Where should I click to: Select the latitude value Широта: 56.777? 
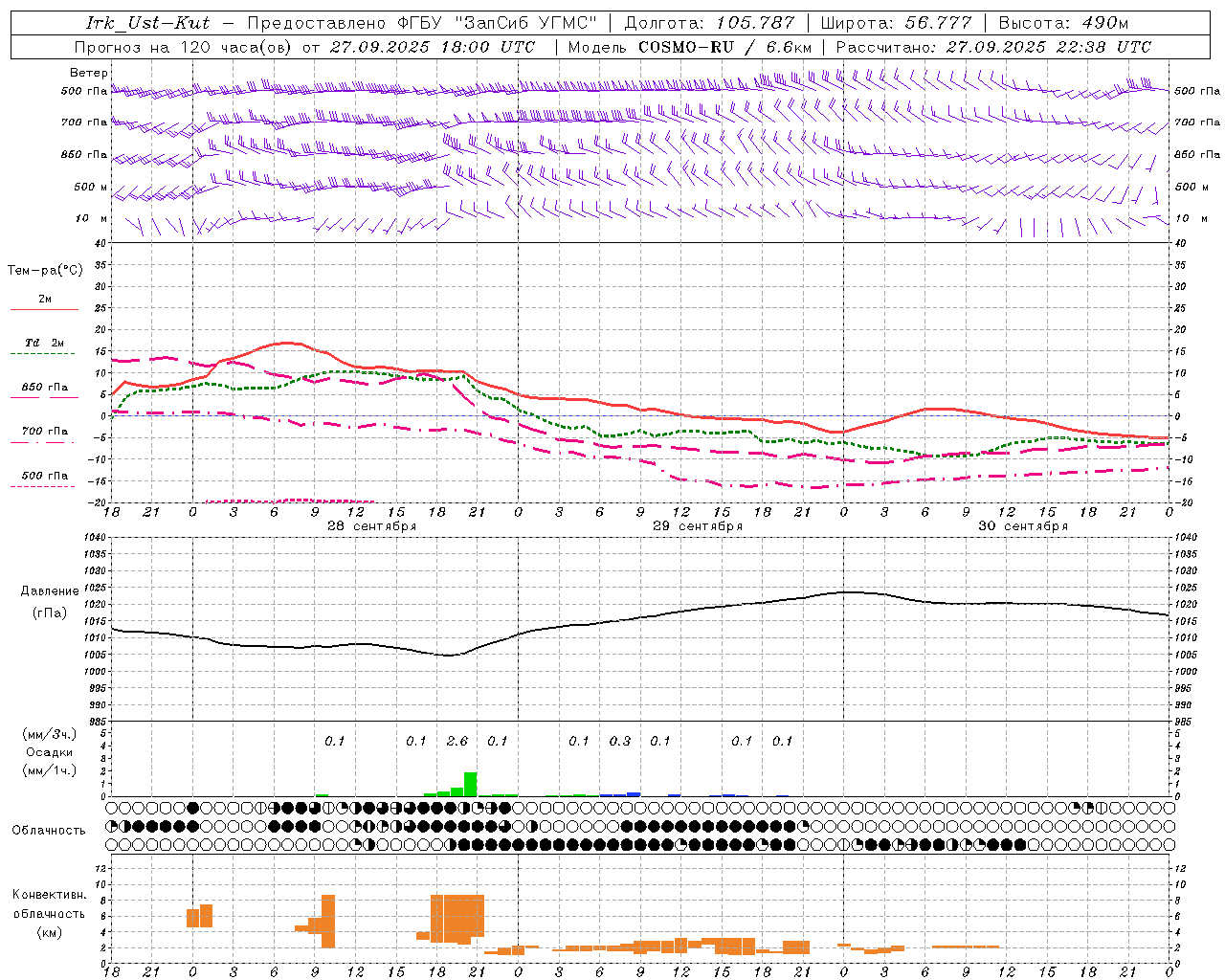pos(896,23)
